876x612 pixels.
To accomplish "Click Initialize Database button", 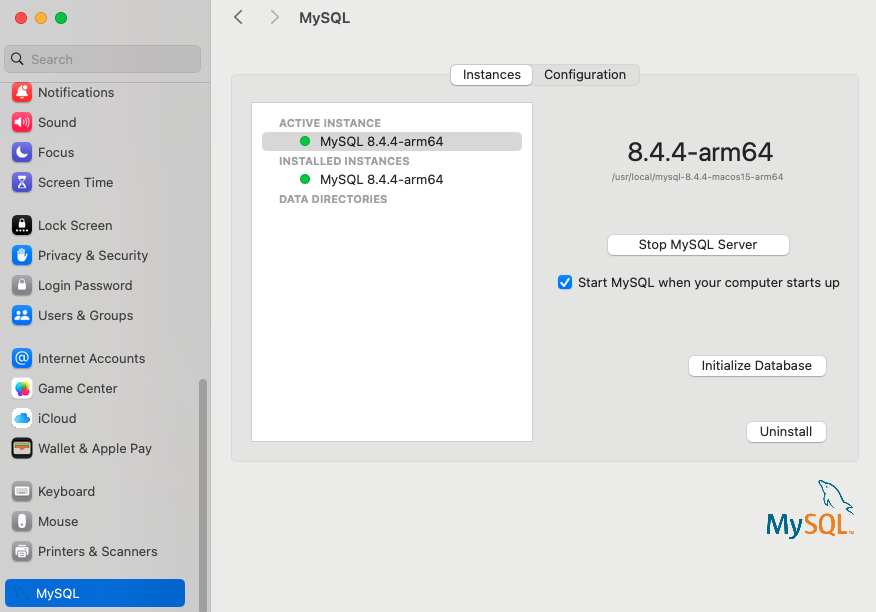I will (x=757, y=366).
